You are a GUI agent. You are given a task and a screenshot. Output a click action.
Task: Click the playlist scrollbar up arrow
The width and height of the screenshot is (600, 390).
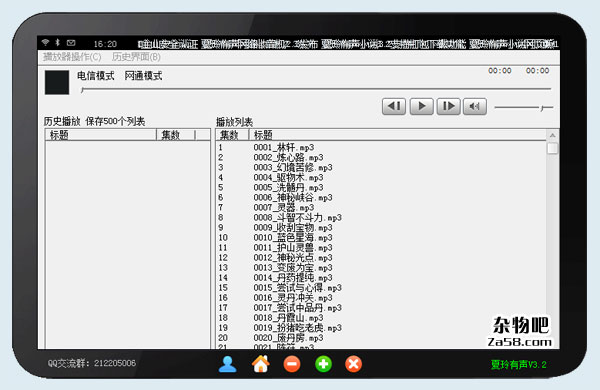[x=553, y=135]
